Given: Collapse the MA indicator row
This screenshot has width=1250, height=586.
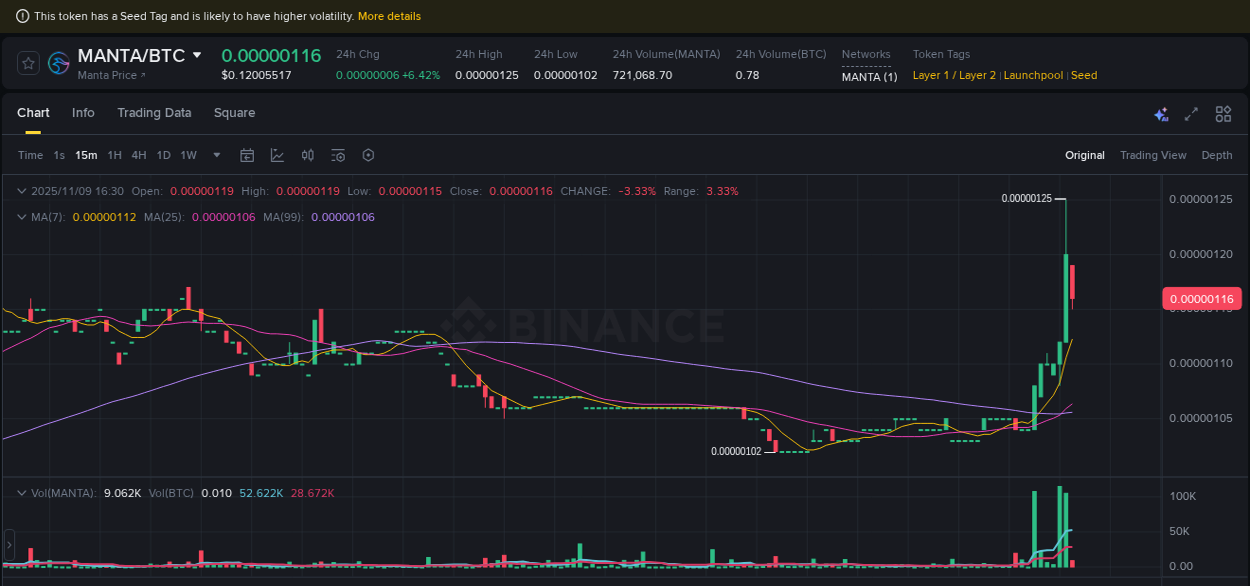Looking at the screenshot, I should 21,216.
